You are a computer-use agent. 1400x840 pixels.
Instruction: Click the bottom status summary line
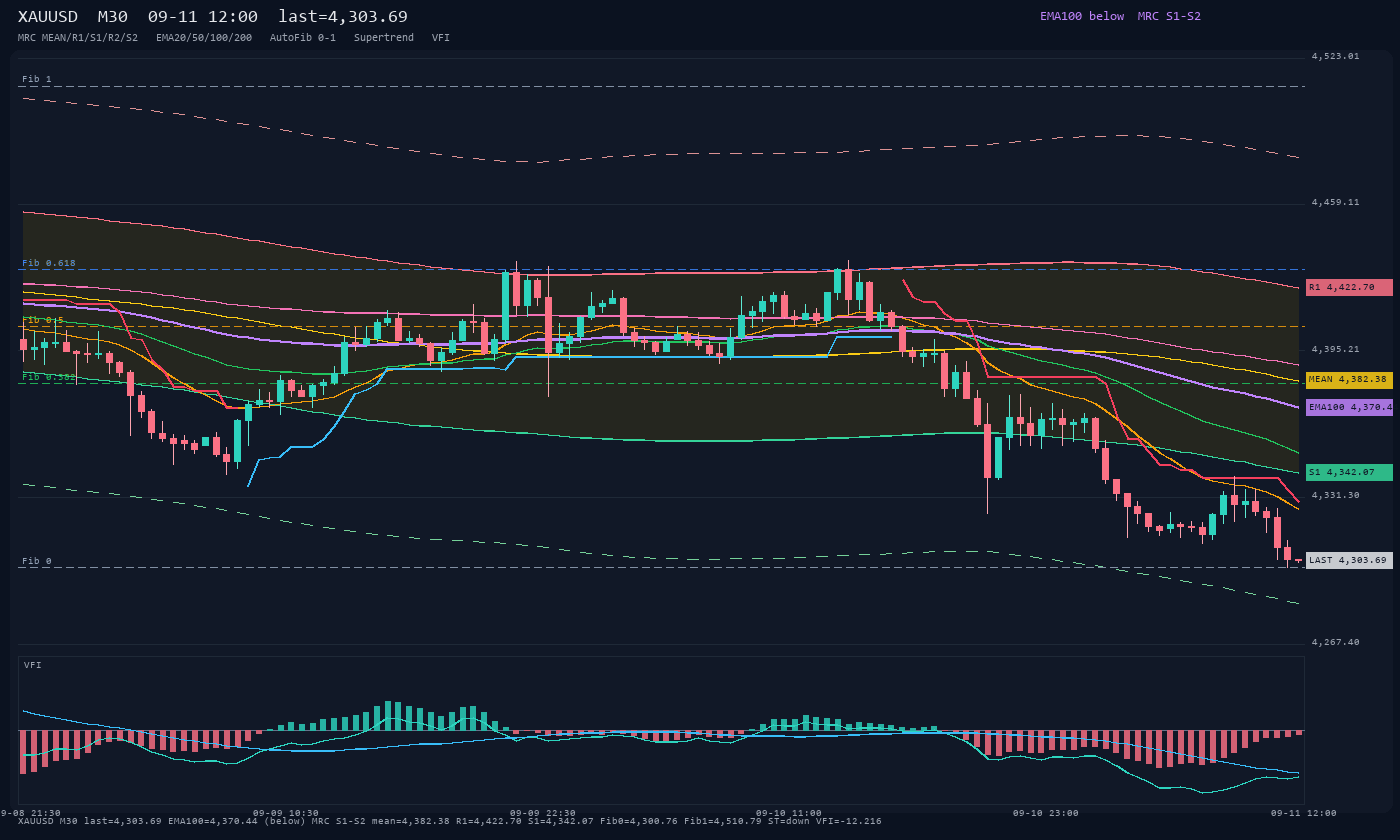click(450, 821)
